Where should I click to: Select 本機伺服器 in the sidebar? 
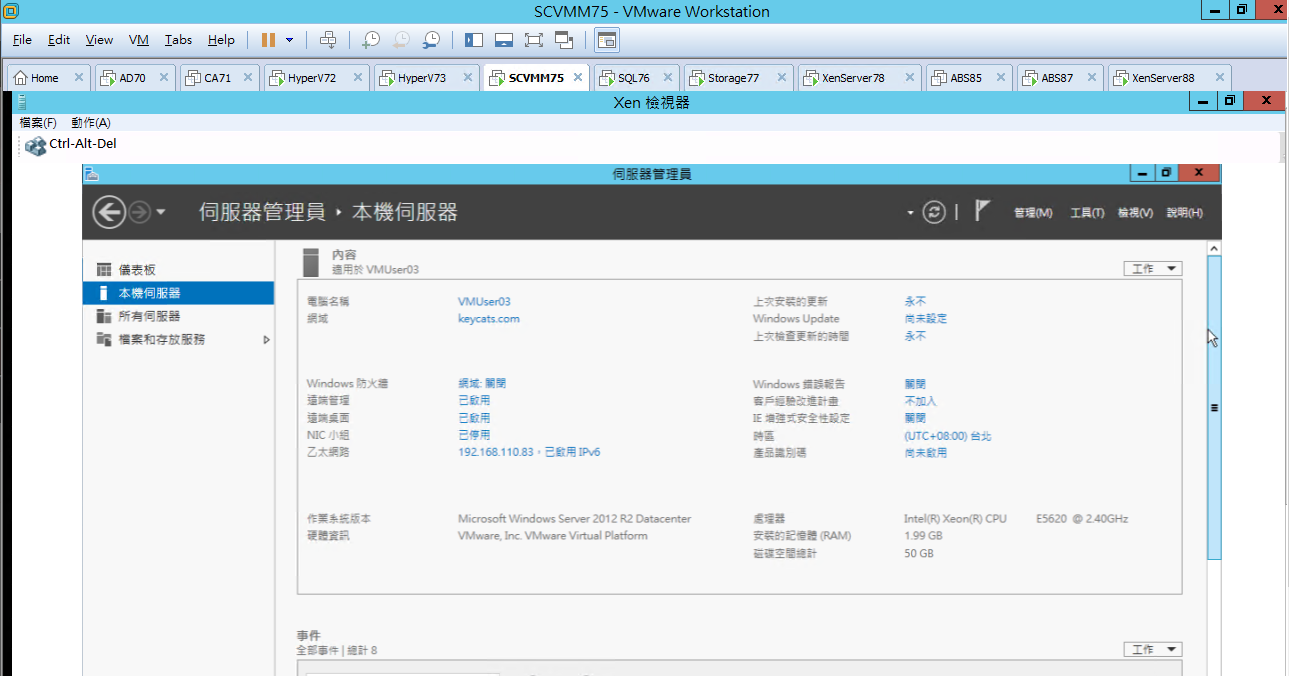coord(178,293)
